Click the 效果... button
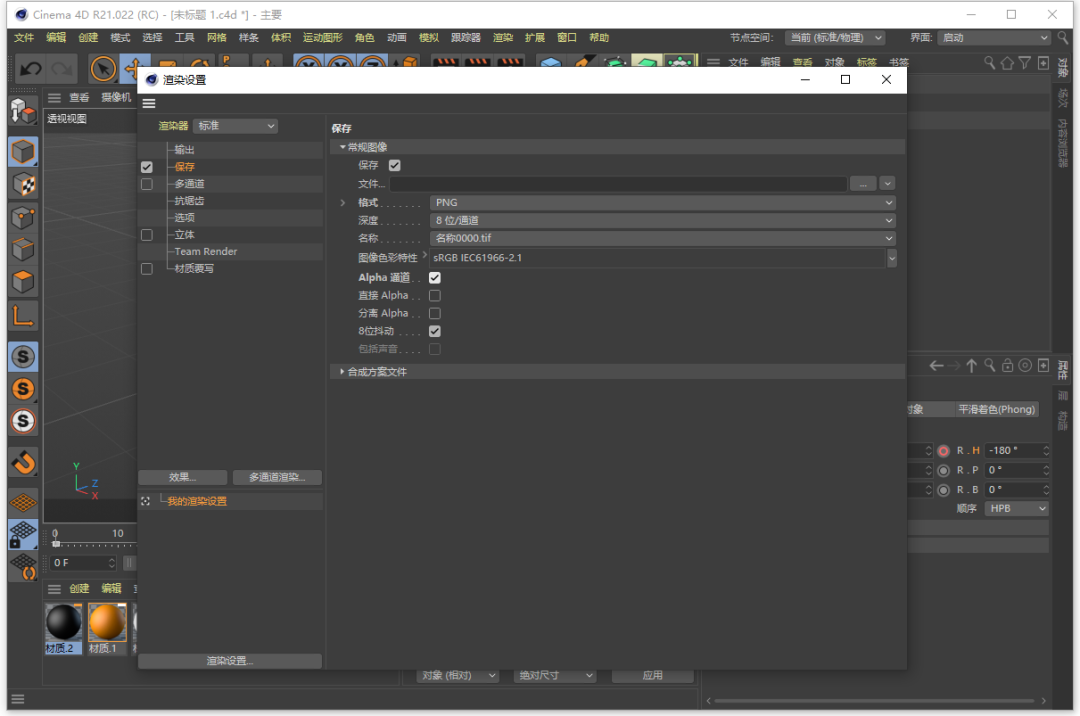This screenshot has width=1080, height=716. [182, 478]
